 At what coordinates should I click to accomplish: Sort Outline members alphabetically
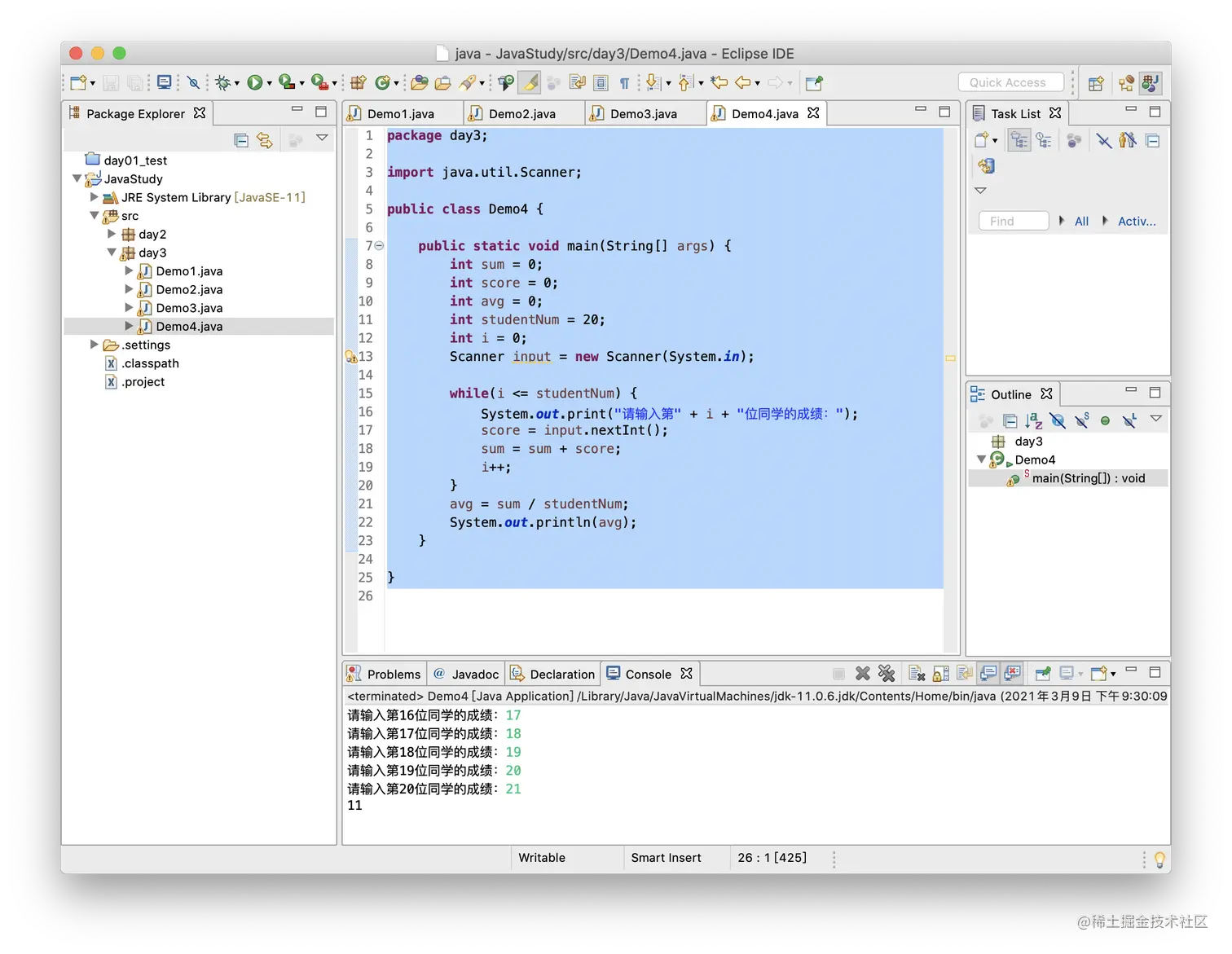point(1034,421)
